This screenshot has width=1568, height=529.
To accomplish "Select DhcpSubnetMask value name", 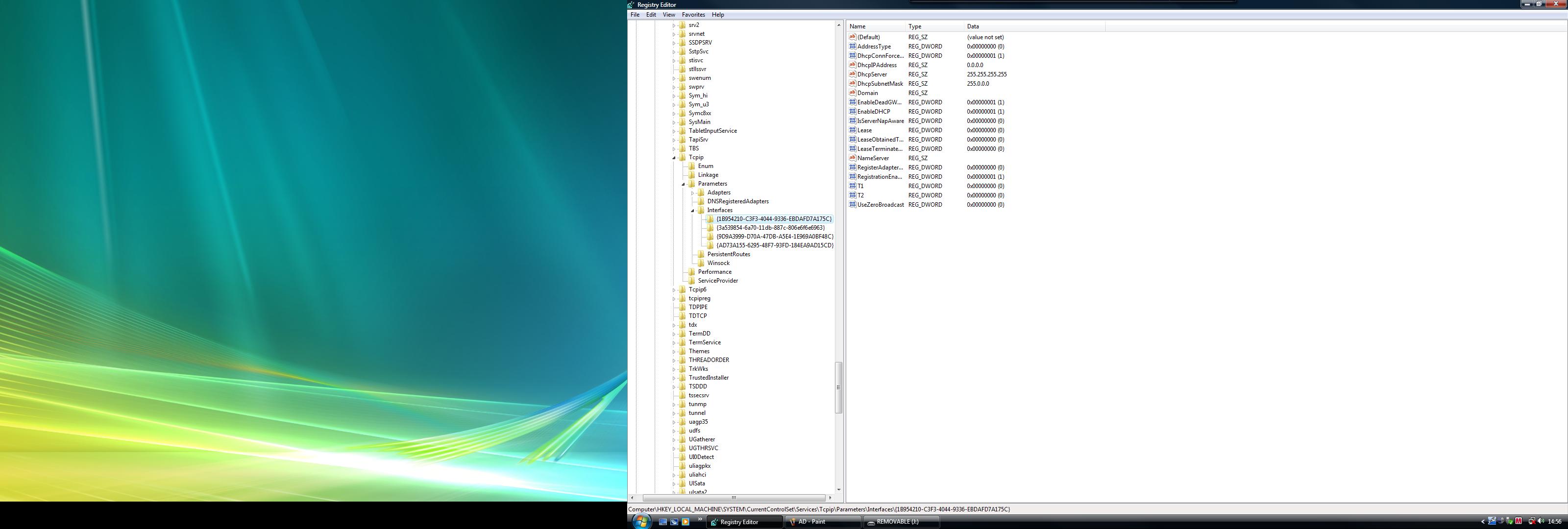I will click(x=880, y=83).
